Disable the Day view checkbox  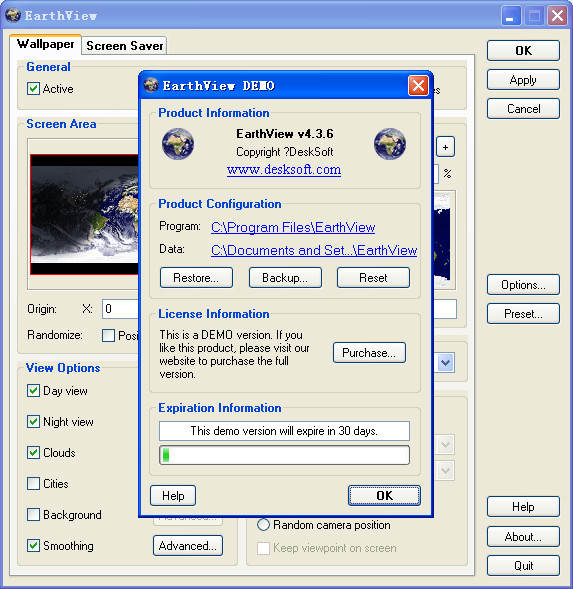tap(33, 391)
